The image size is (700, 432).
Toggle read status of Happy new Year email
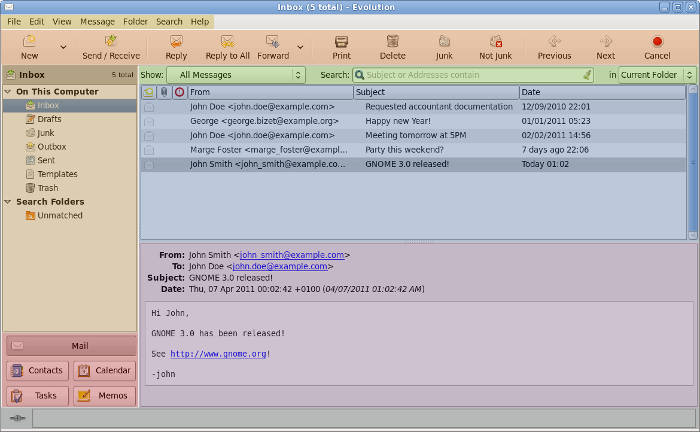pyautogui.click(x=149, y=121)
